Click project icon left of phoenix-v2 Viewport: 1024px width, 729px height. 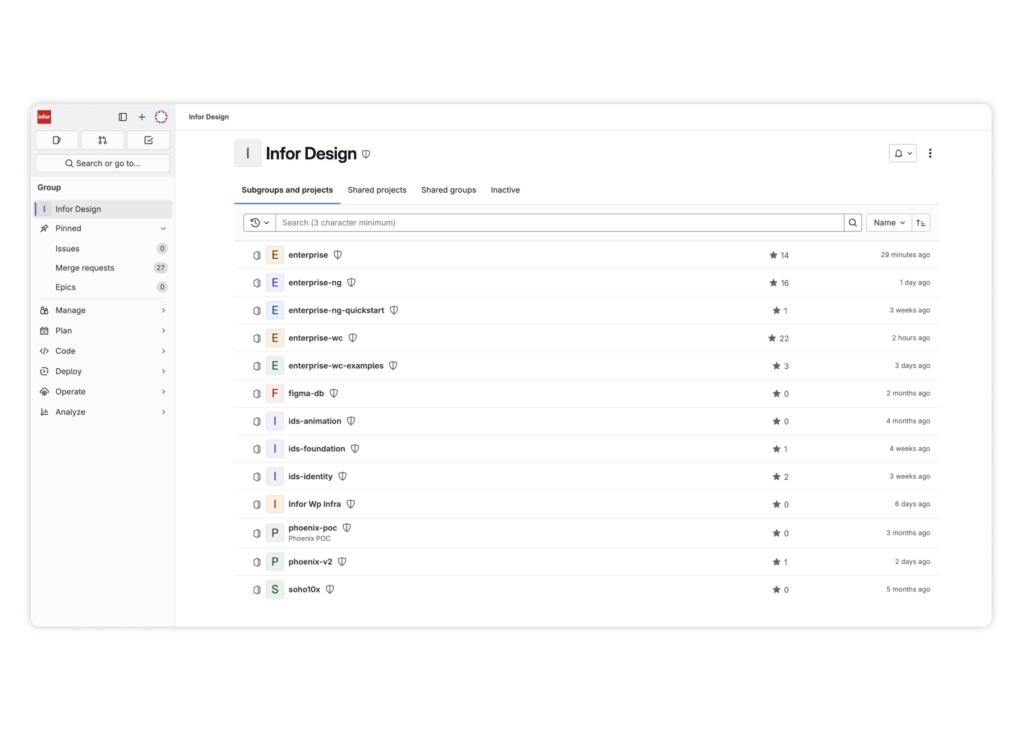pos(257,562)
